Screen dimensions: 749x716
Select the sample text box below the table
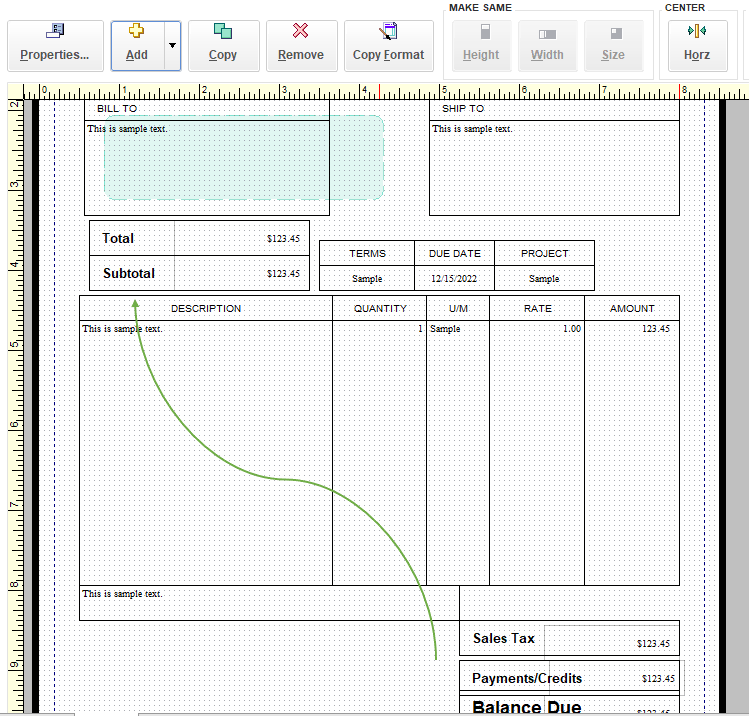point(269,603)
